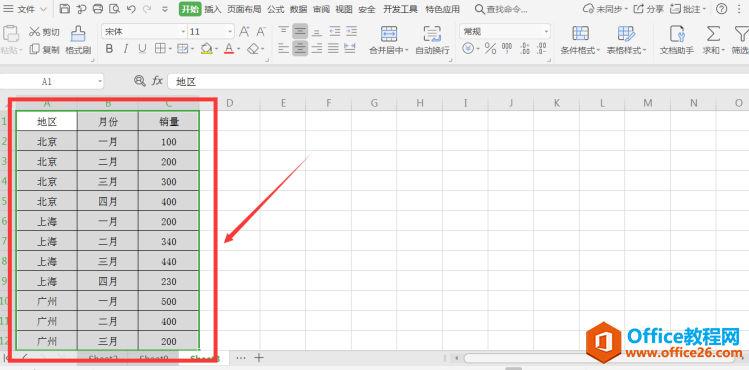
Task: Toggle top vertical alignment
Action: 284,32
